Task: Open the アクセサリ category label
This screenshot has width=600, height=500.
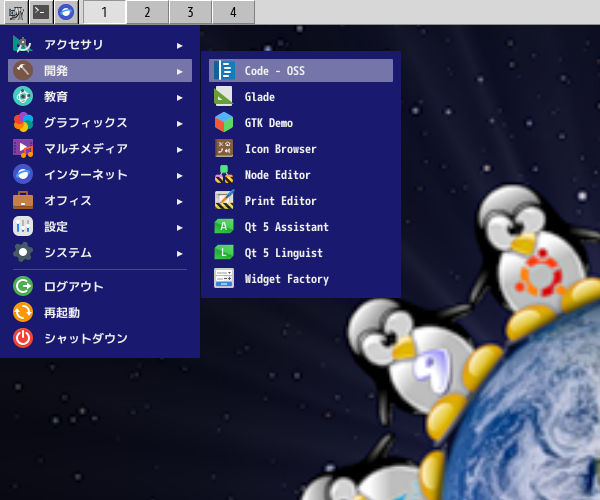Action: pos(73,44)
